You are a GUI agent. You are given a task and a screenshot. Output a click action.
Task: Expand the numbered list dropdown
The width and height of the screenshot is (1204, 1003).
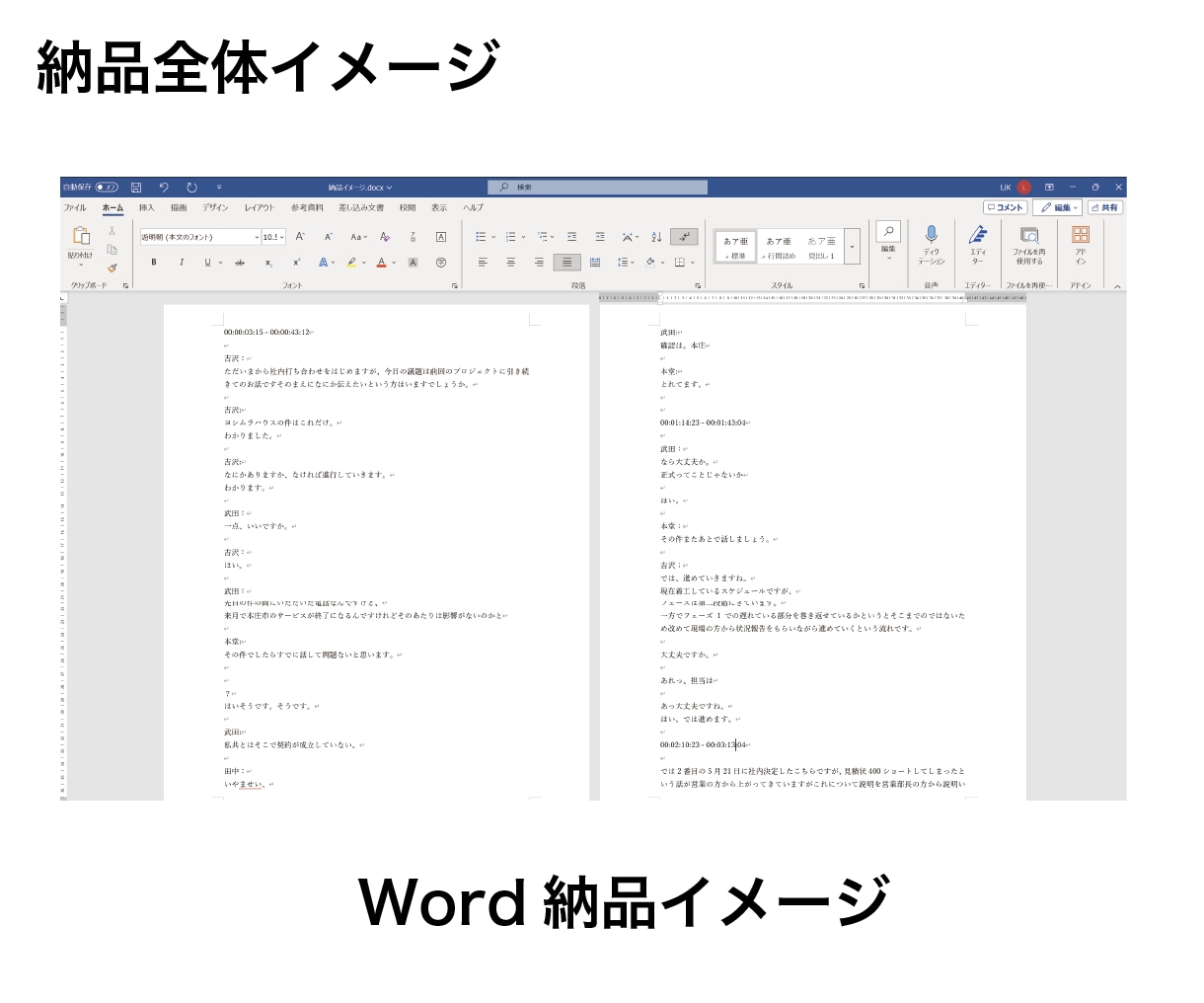(523, 237)
